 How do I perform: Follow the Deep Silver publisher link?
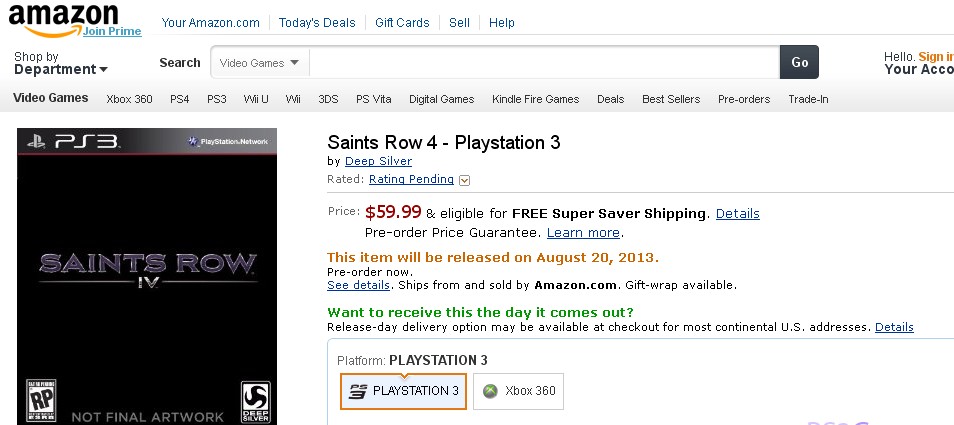click(x=378, y=161)
